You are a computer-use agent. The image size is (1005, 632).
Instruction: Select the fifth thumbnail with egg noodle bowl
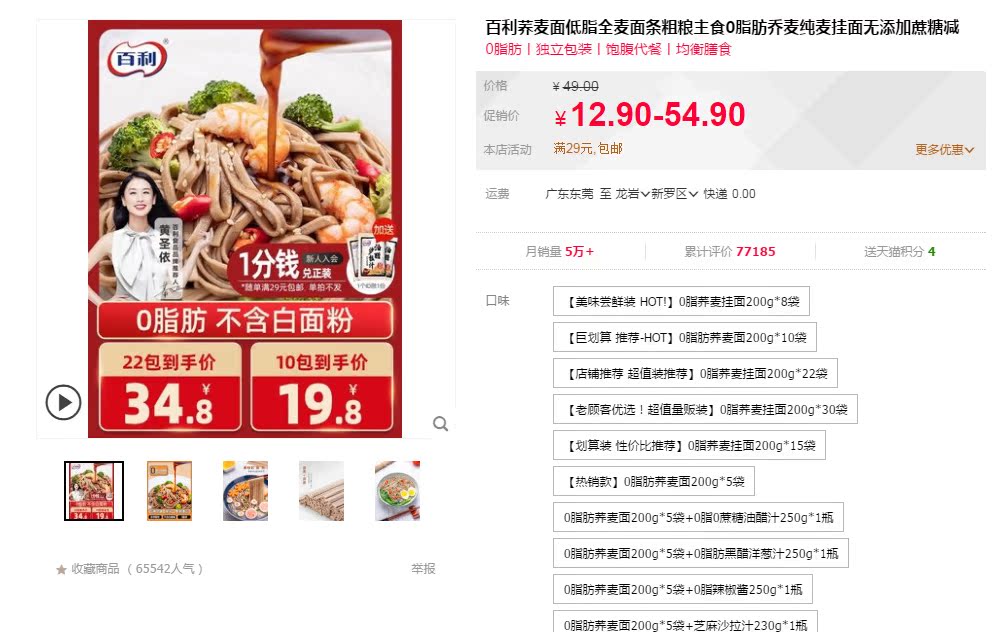click(397, 491)
